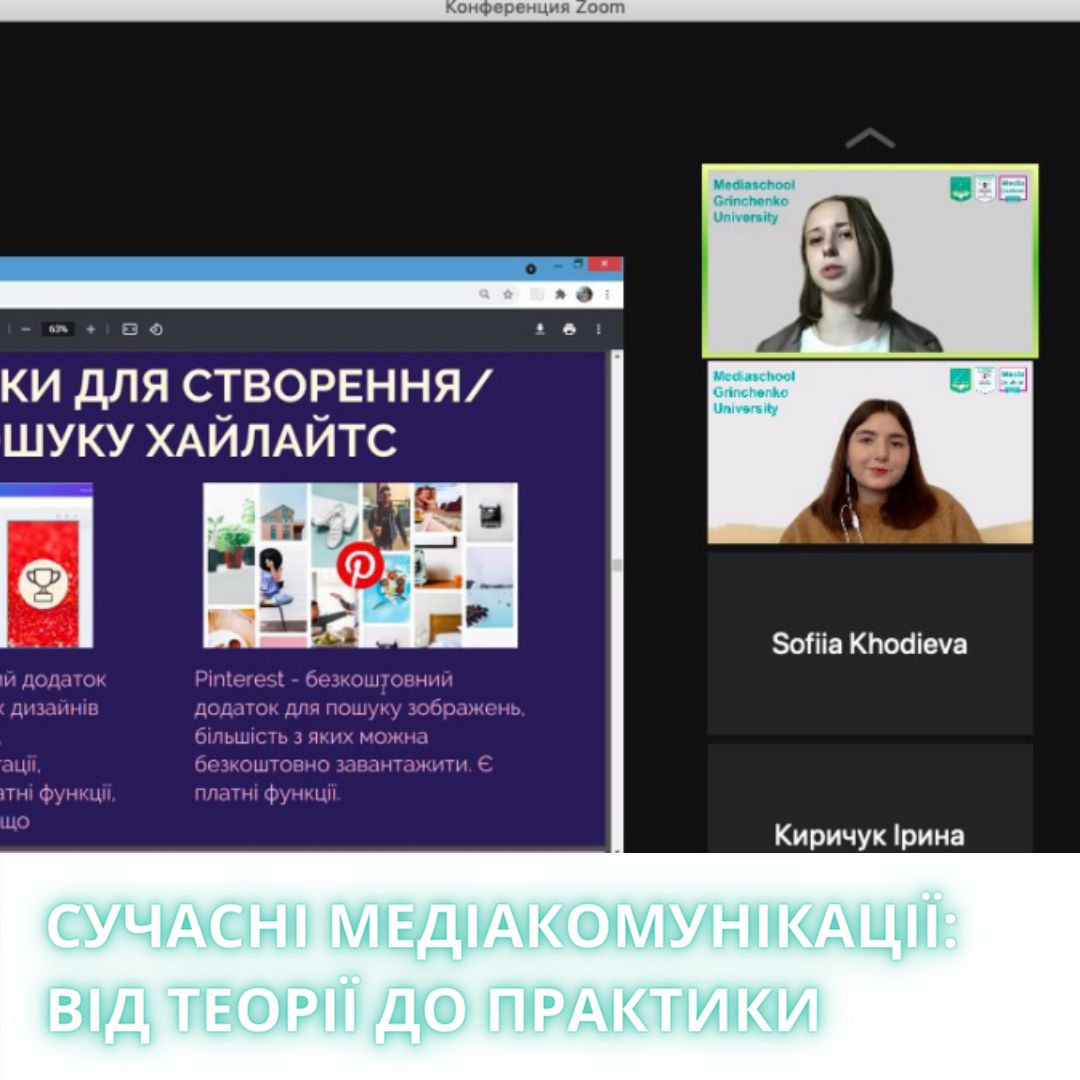The image size is (1080, 1080).
Task: Click the rotate page icon
Action: point(156,329)
